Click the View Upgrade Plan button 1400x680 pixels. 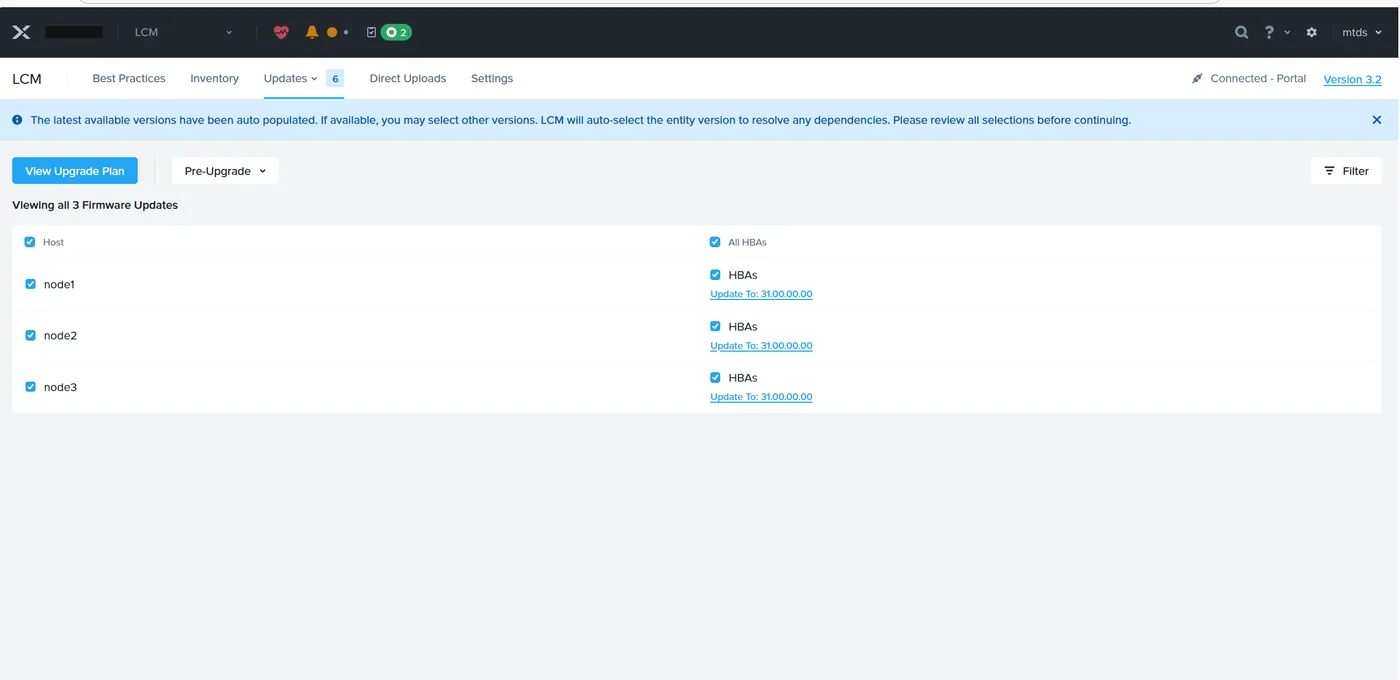tap(75, 171)
